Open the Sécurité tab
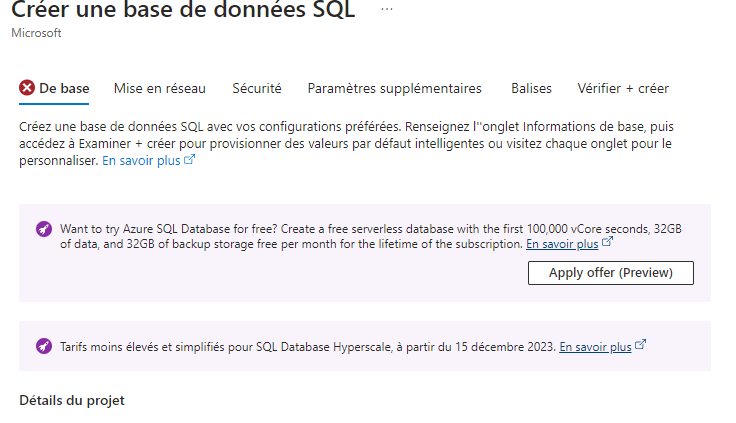 257,88
